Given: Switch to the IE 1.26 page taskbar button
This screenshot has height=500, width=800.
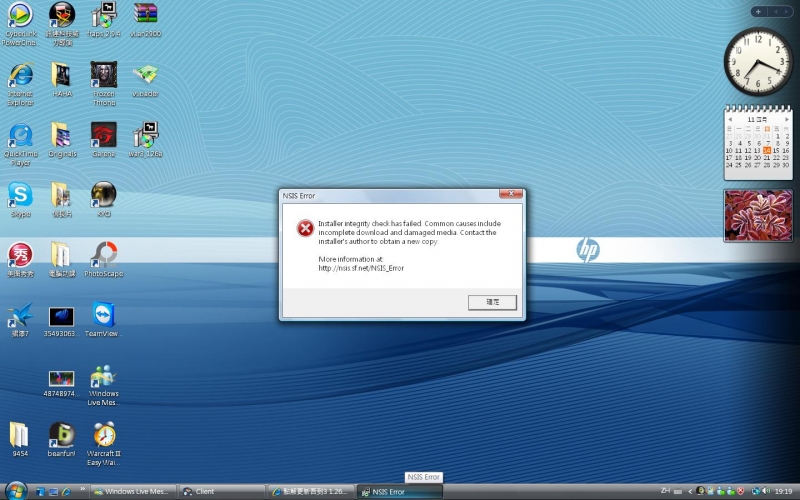Looking at the screenshot, I should tap(311, 492).
